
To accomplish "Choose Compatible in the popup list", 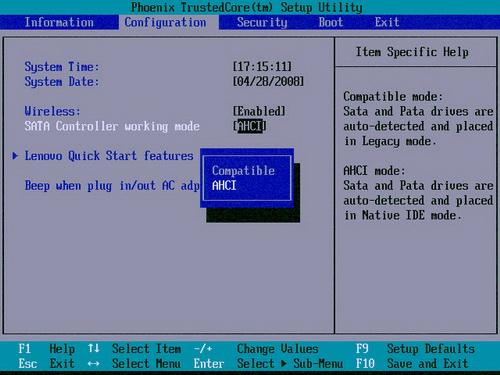I will (x=243, y=171).
